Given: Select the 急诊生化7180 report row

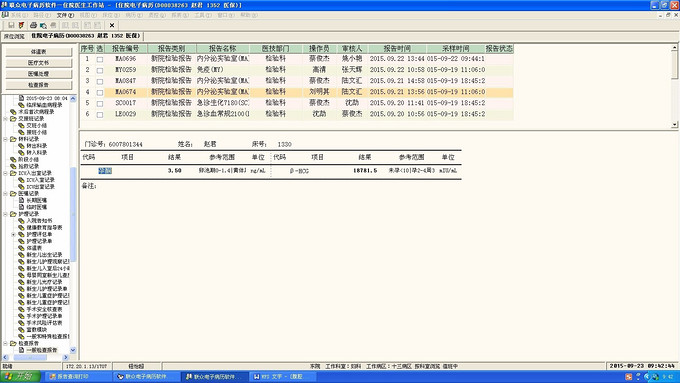Looking at the screenshot, I should point(297,103).
